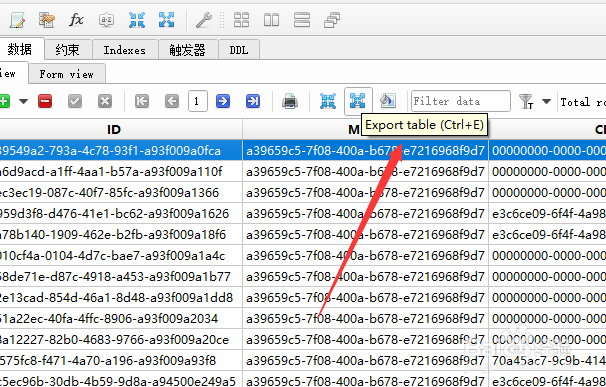This screenshot has width=606, height=387.
Task: Rollback changes with the gray X icon
Action: [x=105, y=102]
